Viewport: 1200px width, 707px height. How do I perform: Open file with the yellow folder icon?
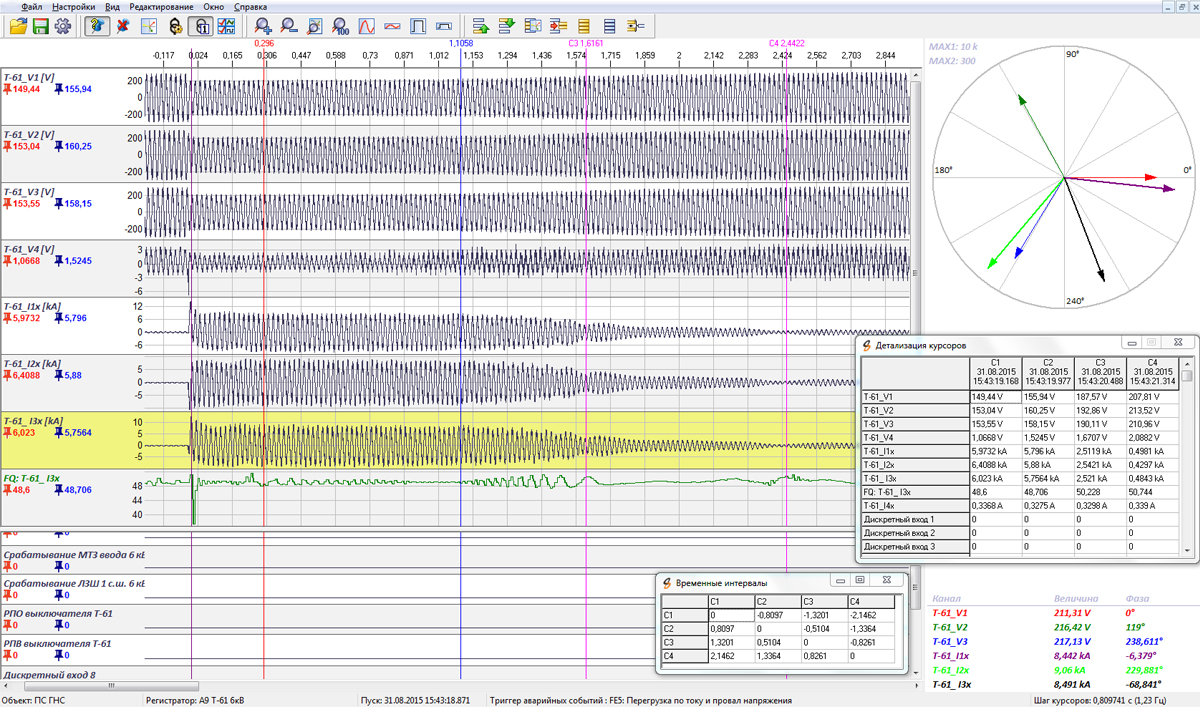[18, 26]
